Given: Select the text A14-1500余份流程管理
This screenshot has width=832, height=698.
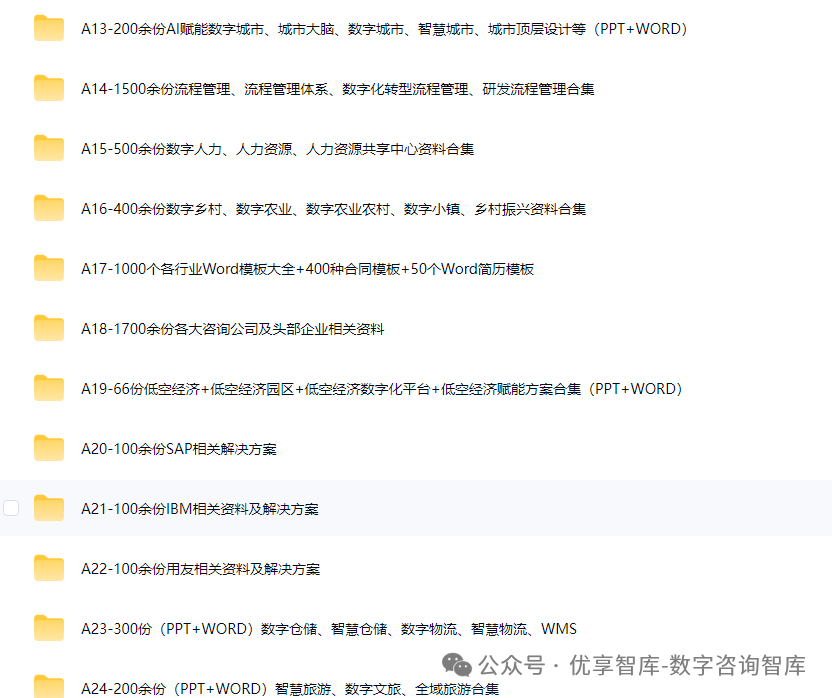Looking at the screenshot, I should (x=156, y=89).
